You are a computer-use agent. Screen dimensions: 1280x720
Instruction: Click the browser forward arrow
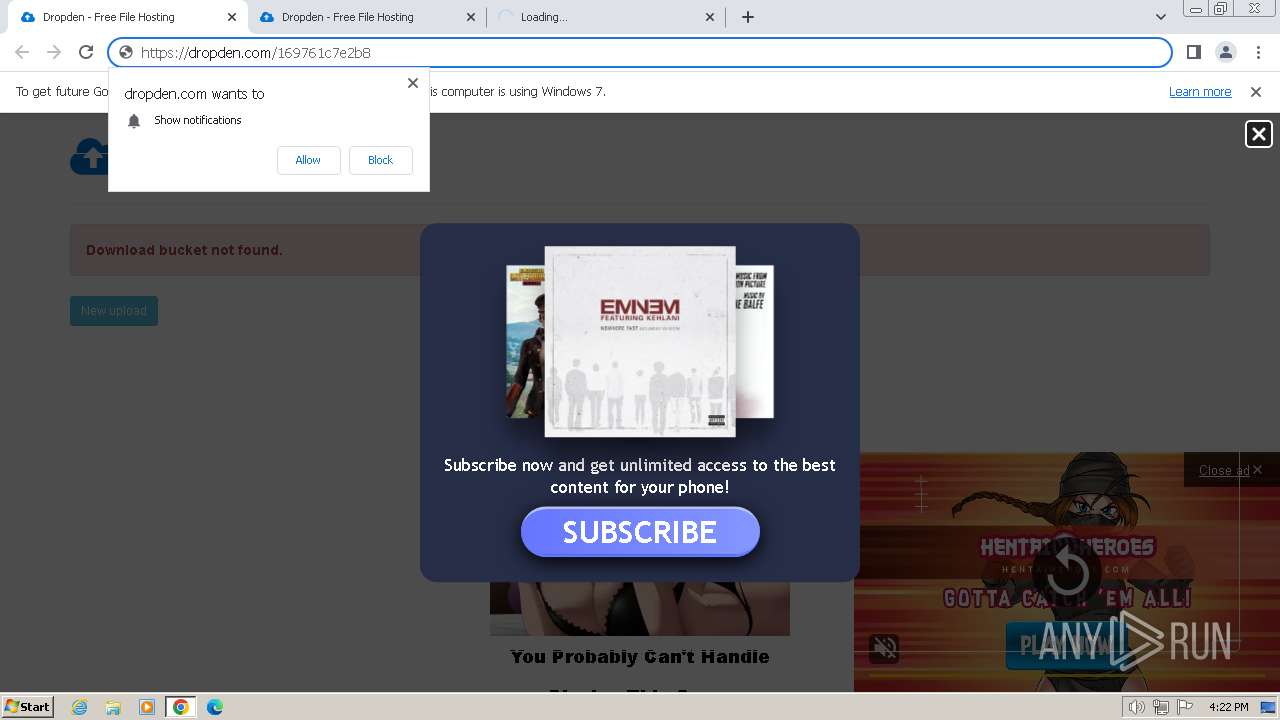click(54, 52)
